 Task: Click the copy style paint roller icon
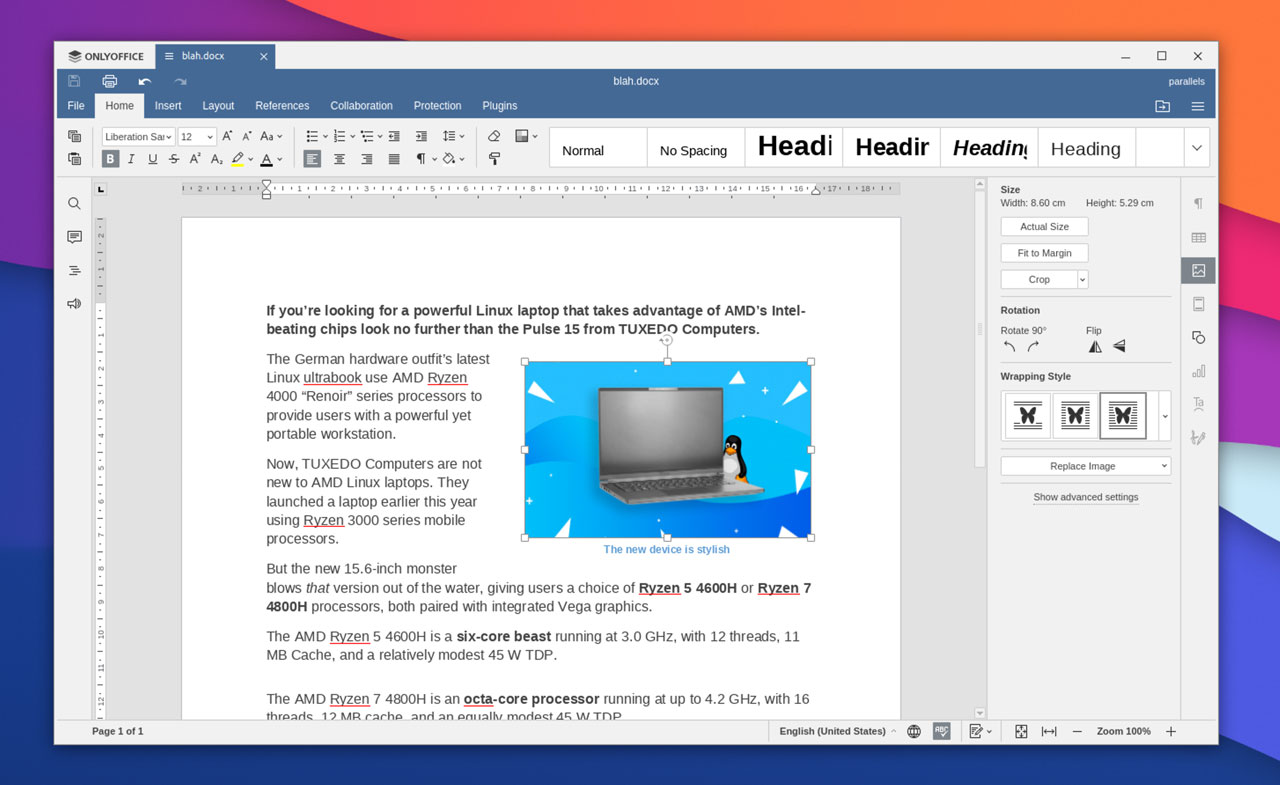494,159
